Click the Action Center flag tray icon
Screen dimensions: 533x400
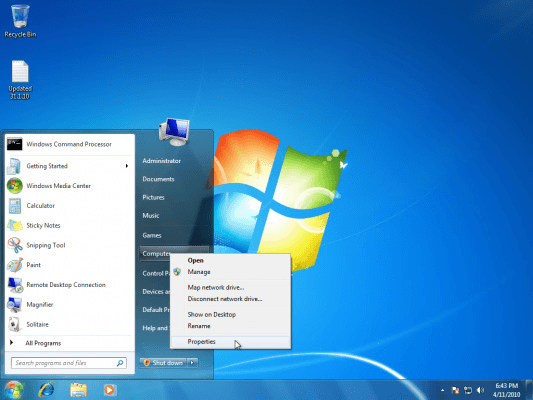(455, 390)
